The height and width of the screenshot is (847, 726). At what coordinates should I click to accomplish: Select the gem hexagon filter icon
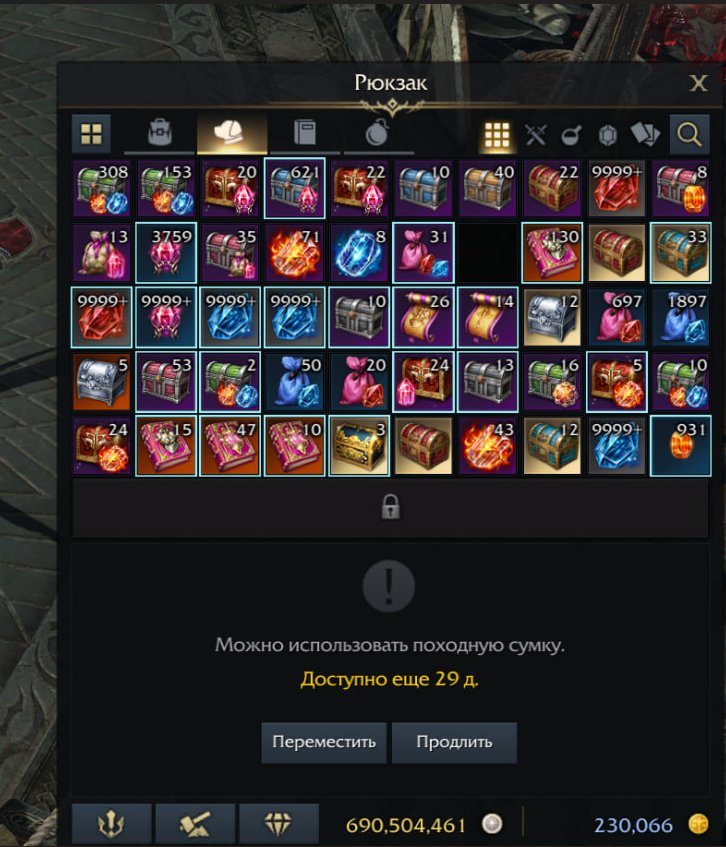point(608,135)
